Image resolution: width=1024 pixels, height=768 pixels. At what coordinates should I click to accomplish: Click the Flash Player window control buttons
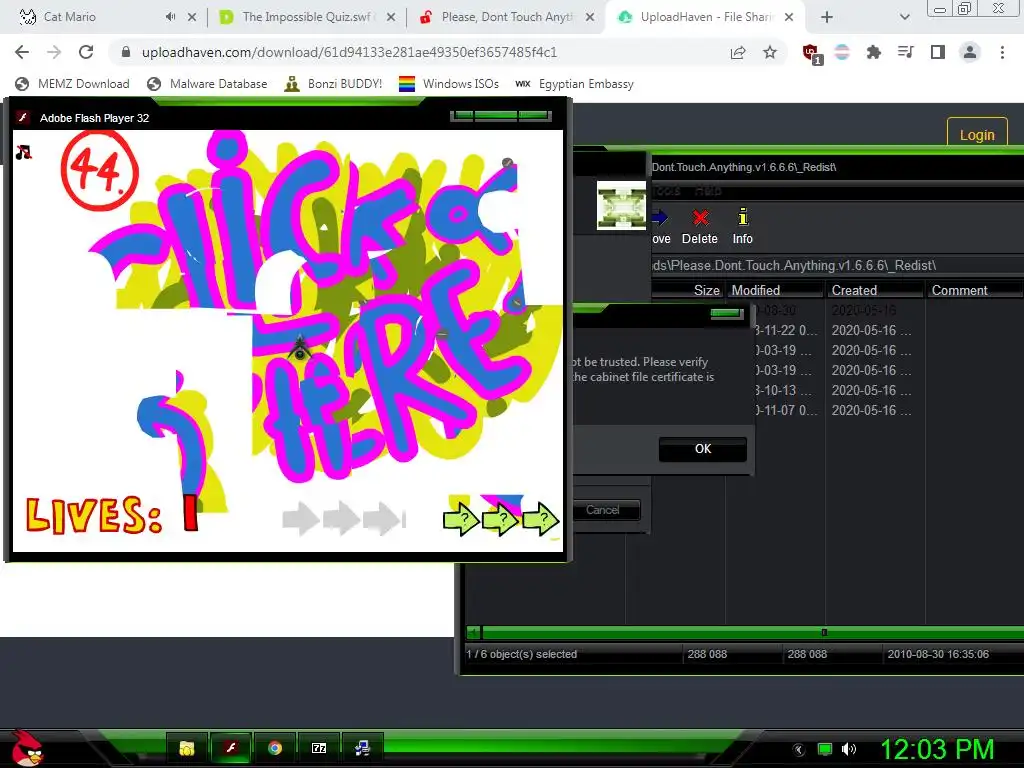click(x=501, y=116)
